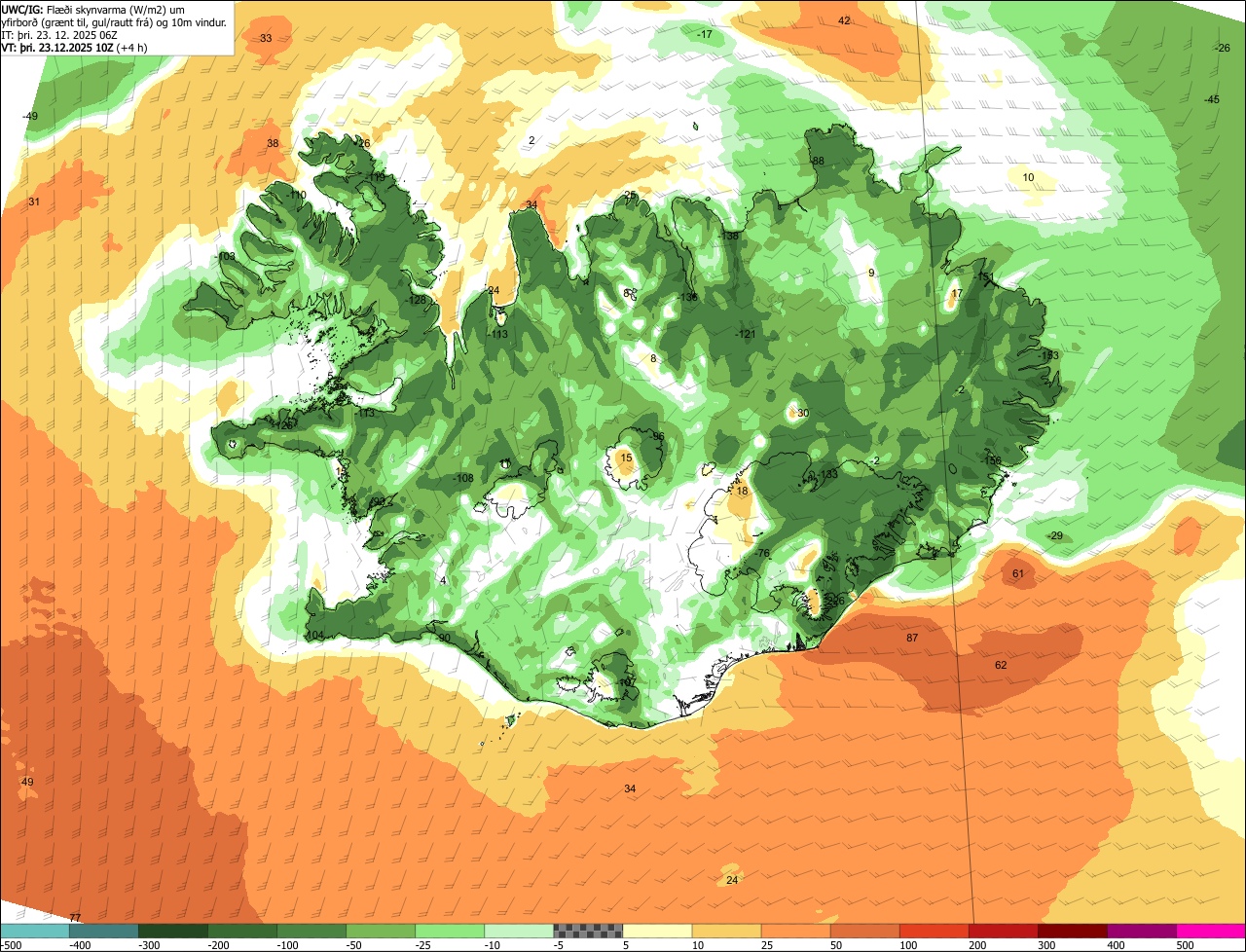Click the valid time text 'VT: þri. 23.12.2025 10Z (+4 h)'
Image resolution: width=1246 pixels, height=952 pixels.
(x=75, y=47)
